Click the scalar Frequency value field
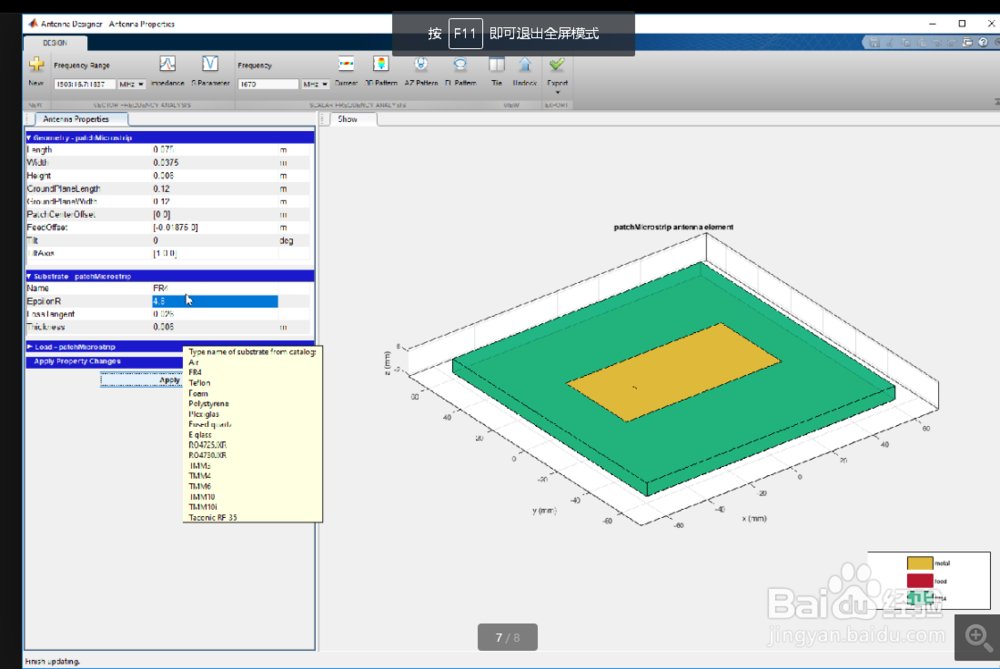The image size is (1000, 669). [x=268, y=84]
